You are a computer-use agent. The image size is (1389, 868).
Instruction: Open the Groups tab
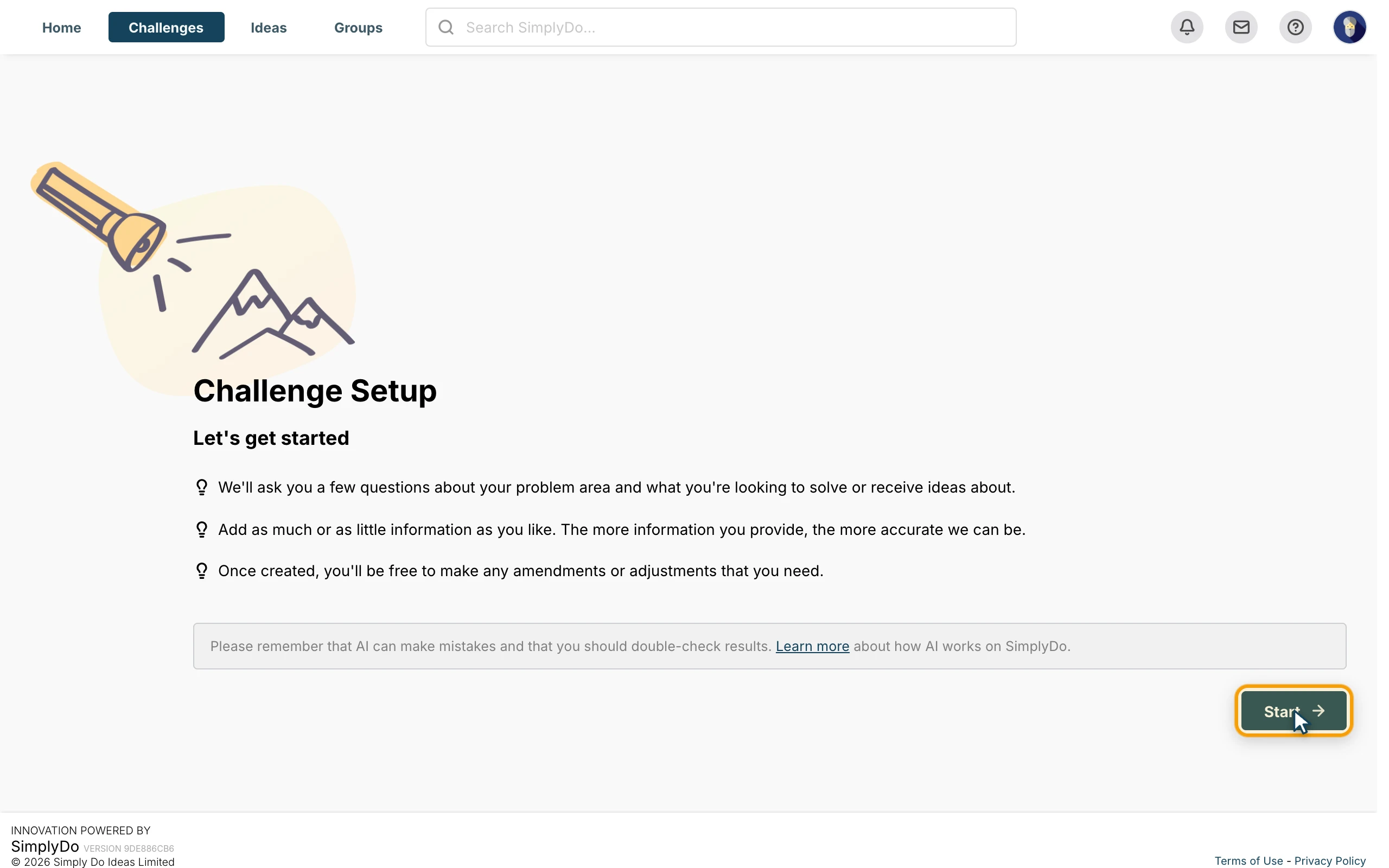[358, 28]
